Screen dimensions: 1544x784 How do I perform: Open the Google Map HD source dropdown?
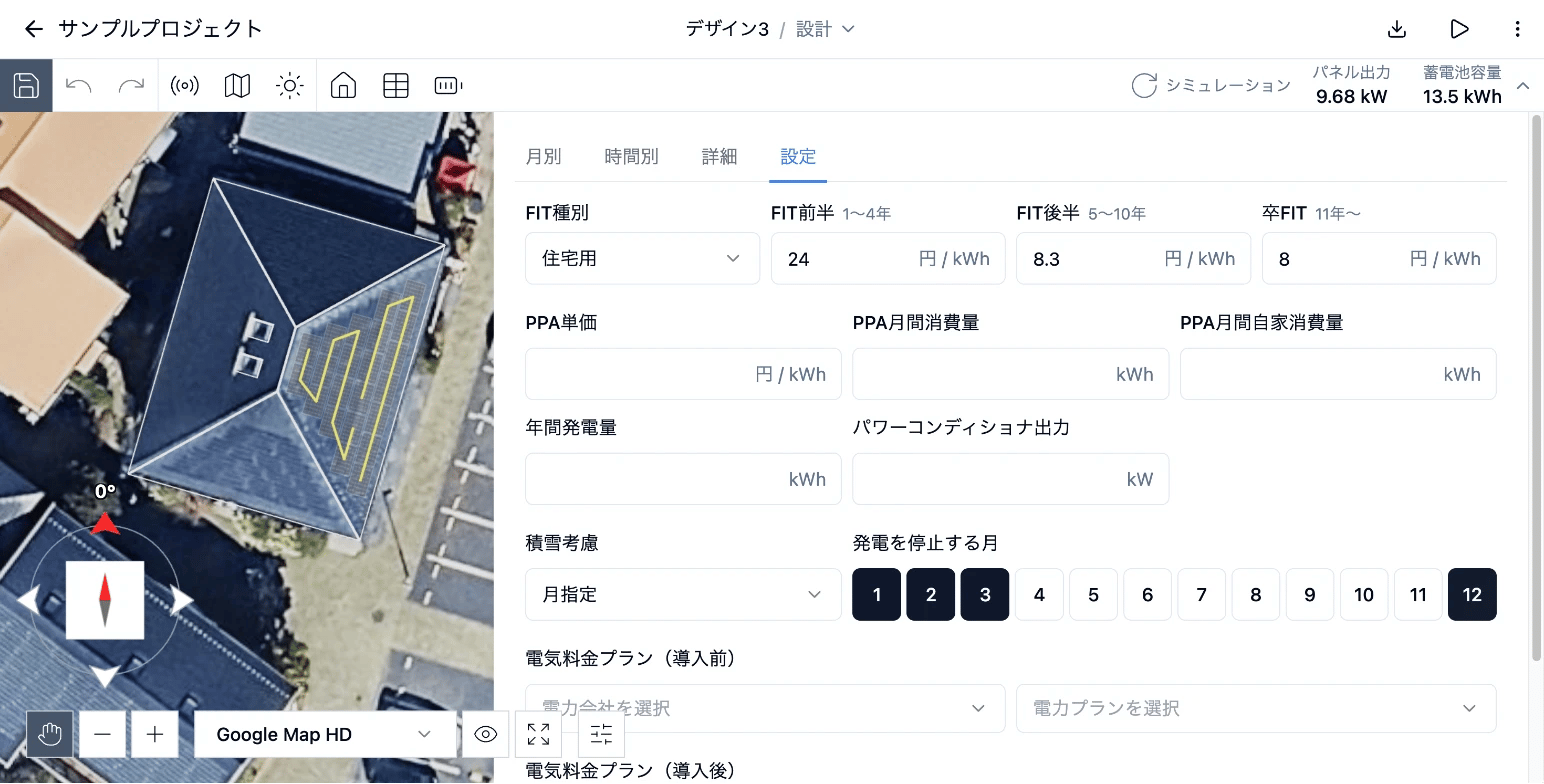pyautogui.click(x=323, y=734)
